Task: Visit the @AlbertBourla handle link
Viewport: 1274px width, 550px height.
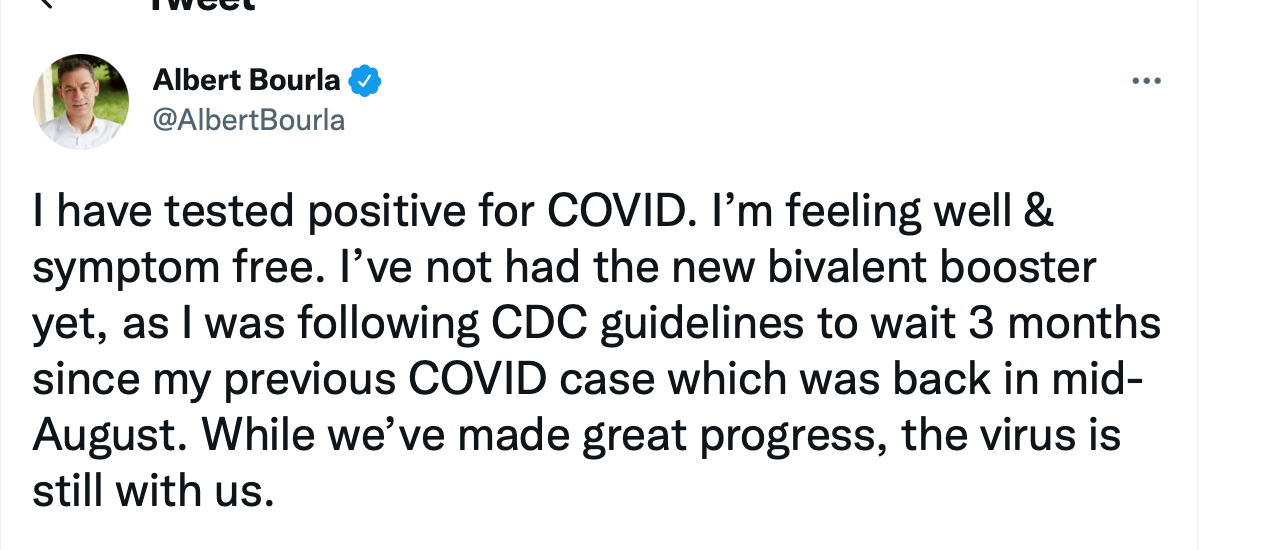Action: [248, 120]
